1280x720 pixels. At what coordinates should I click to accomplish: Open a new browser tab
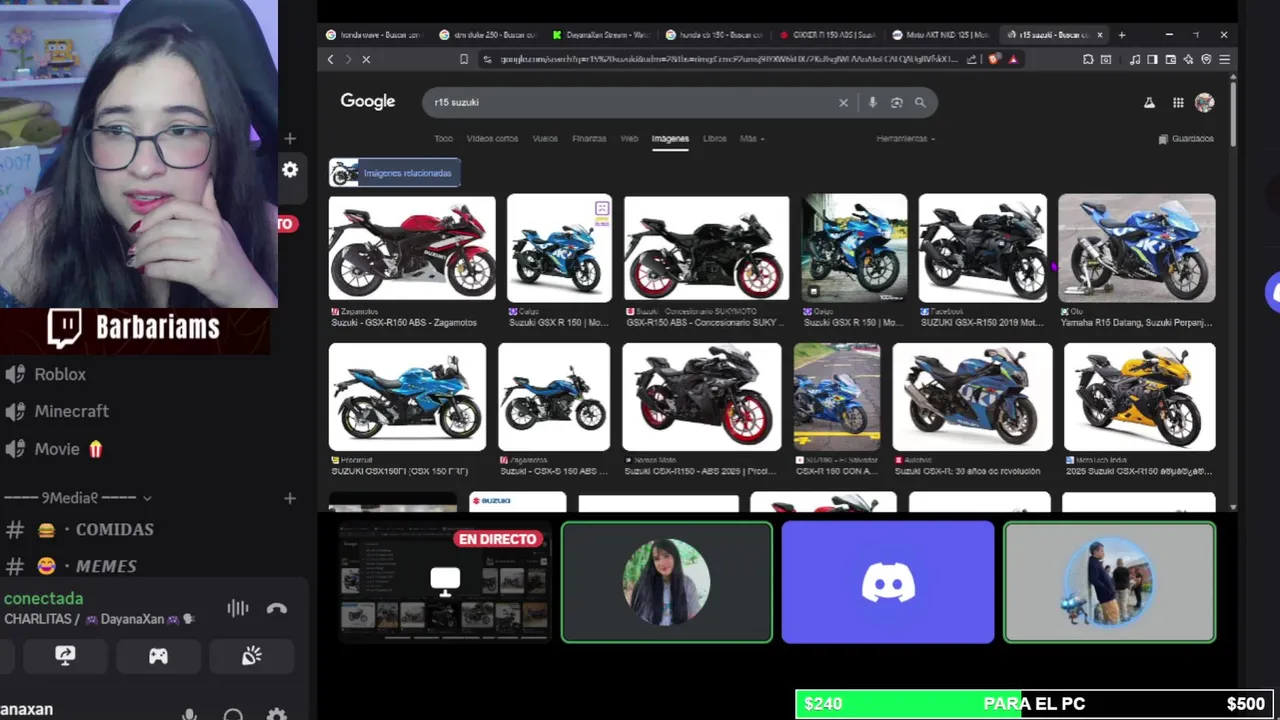tap(1122, 35)
